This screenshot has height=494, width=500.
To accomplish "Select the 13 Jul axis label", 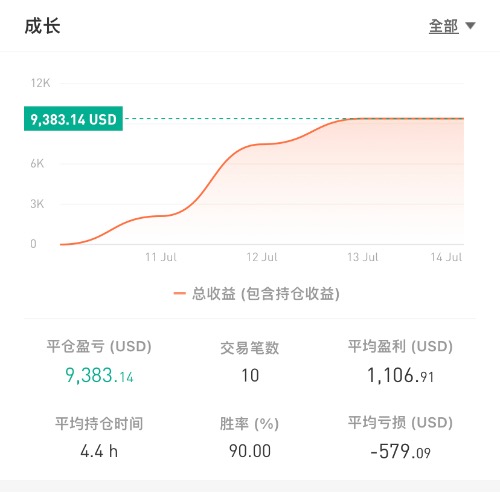I will coord(363,257).
